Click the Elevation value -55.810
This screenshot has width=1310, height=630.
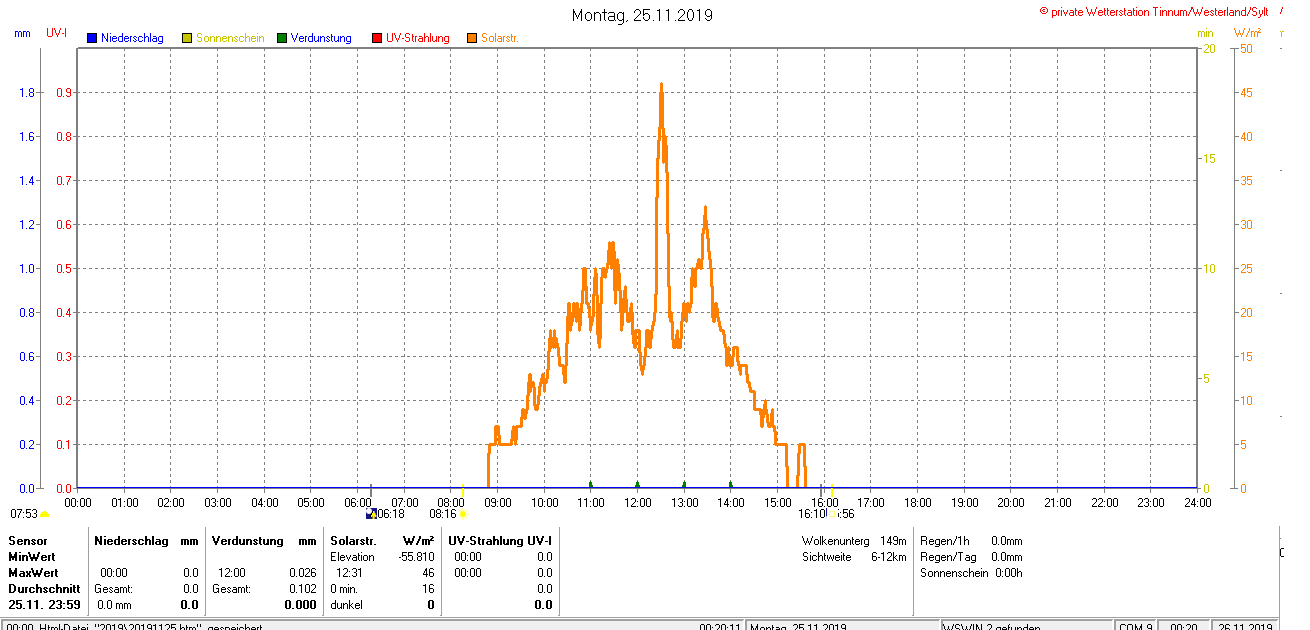point(415,556)
